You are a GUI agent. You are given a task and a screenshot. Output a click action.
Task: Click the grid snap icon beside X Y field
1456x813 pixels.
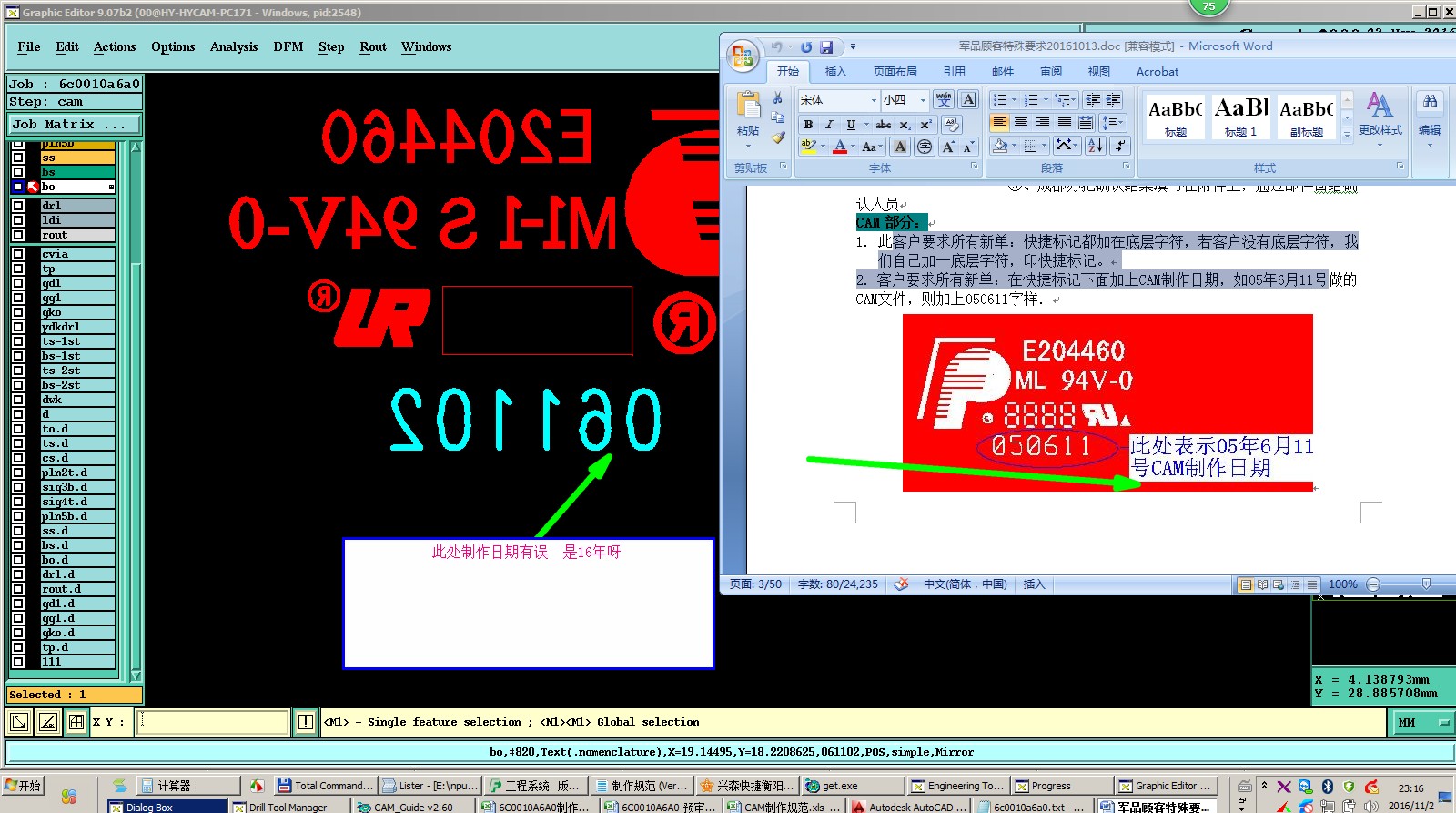click(76, 722)
